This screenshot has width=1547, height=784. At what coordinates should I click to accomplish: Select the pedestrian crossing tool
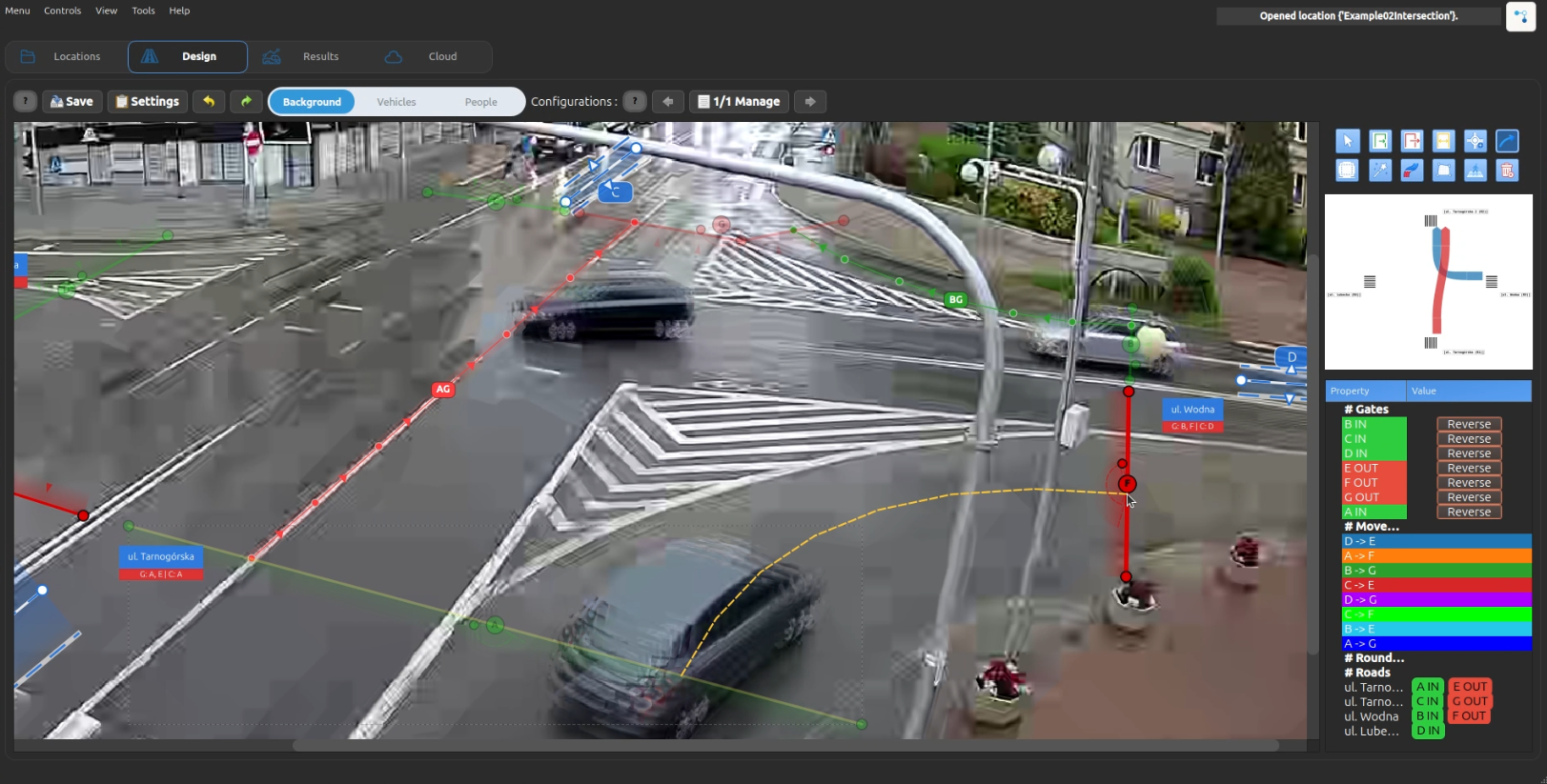click(x=1475, y=171)
